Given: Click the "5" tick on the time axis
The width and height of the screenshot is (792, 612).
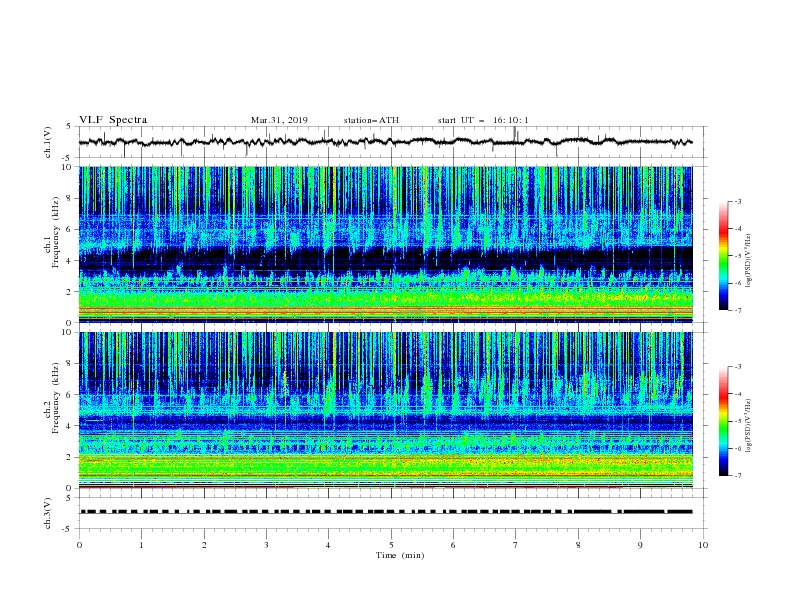Looking at the screenshot, I should coord(391,545).
